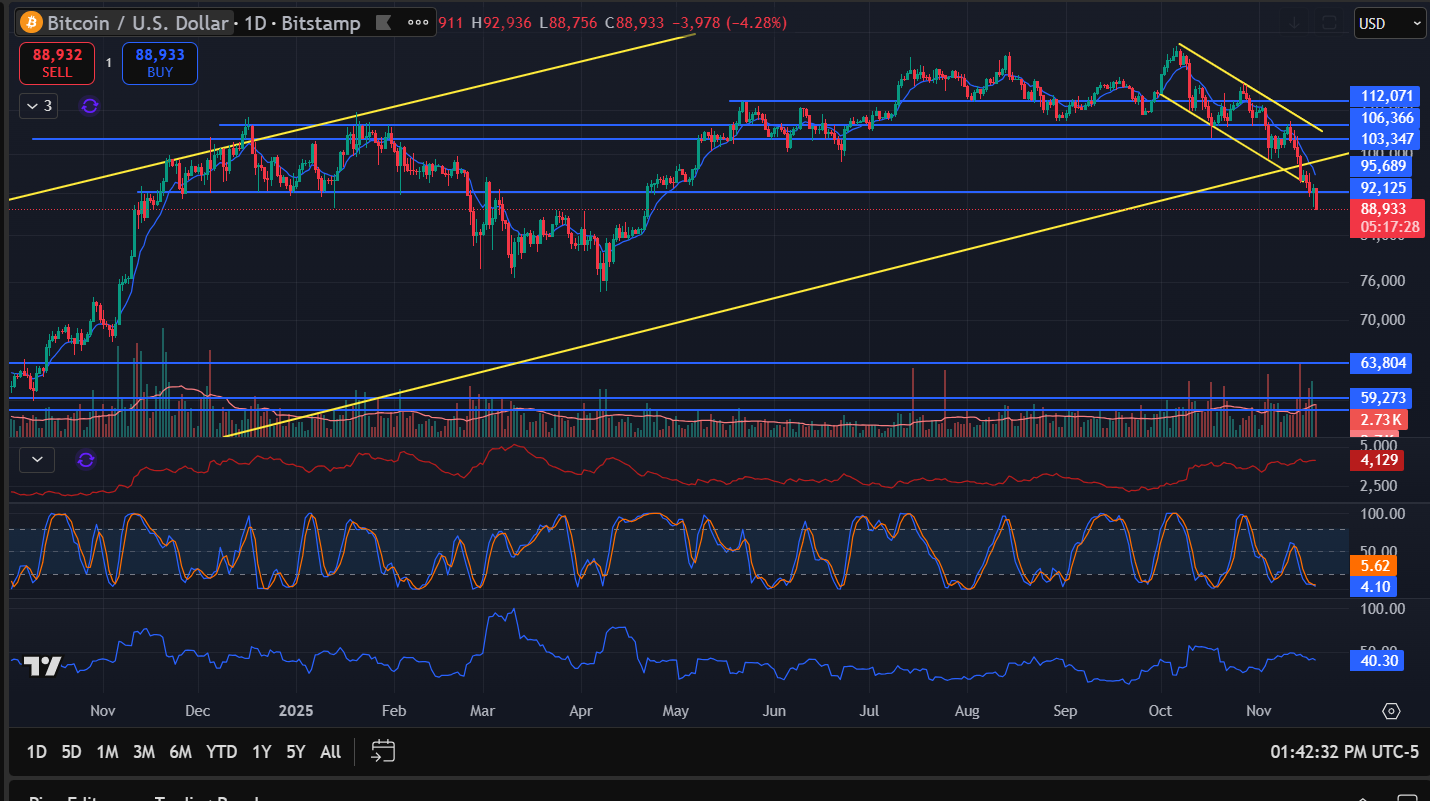Click the fullscreen frame icon near USD
The height and width of the screenshot is (801, 1430).
tap(1328, 23)
